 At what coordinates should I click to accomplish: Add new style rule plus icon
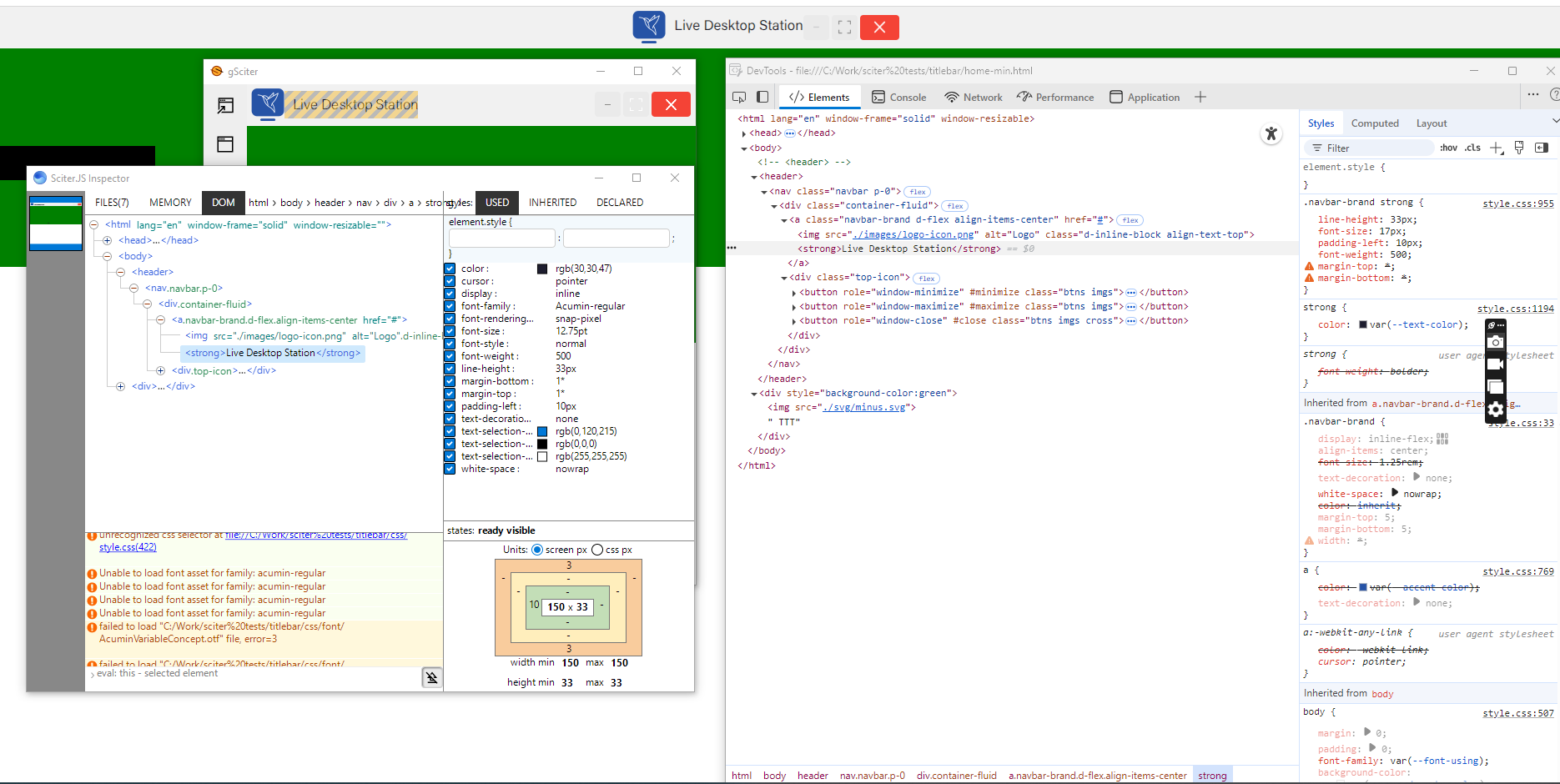(1497, 148)
